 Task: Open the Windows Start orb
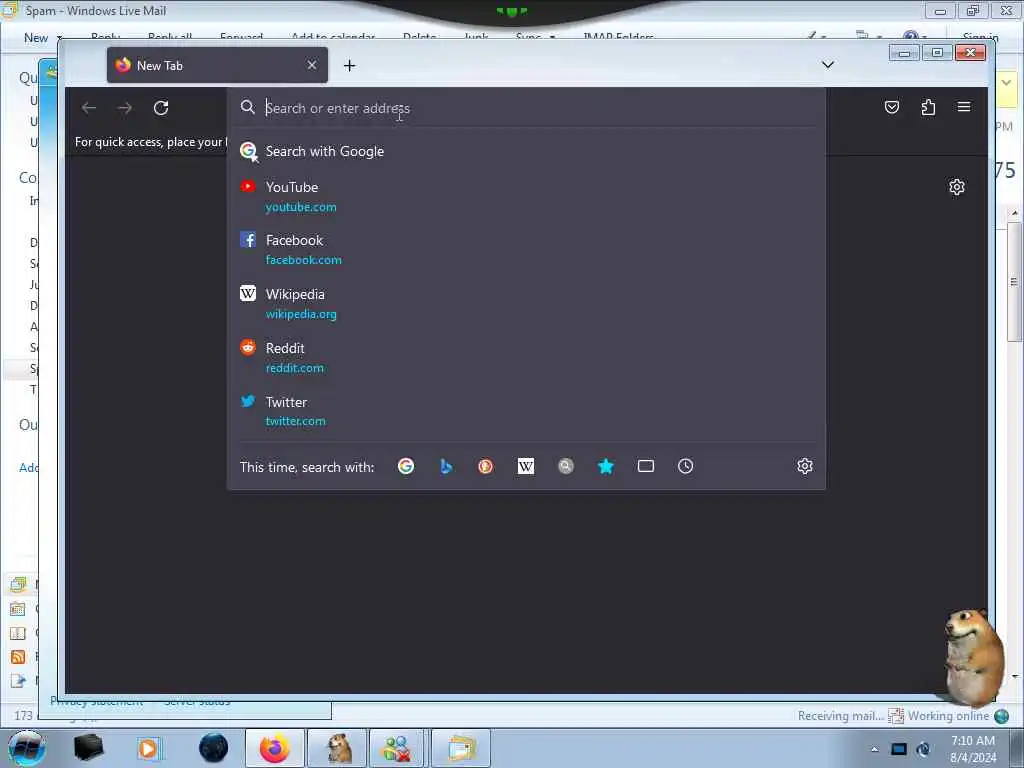pos(26,748)
